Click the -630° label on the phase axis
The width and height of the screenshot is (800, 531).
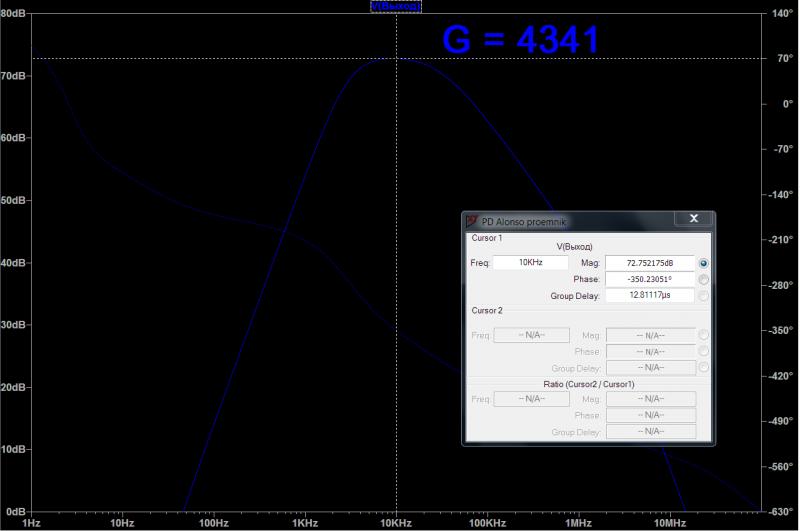[781, 512]
